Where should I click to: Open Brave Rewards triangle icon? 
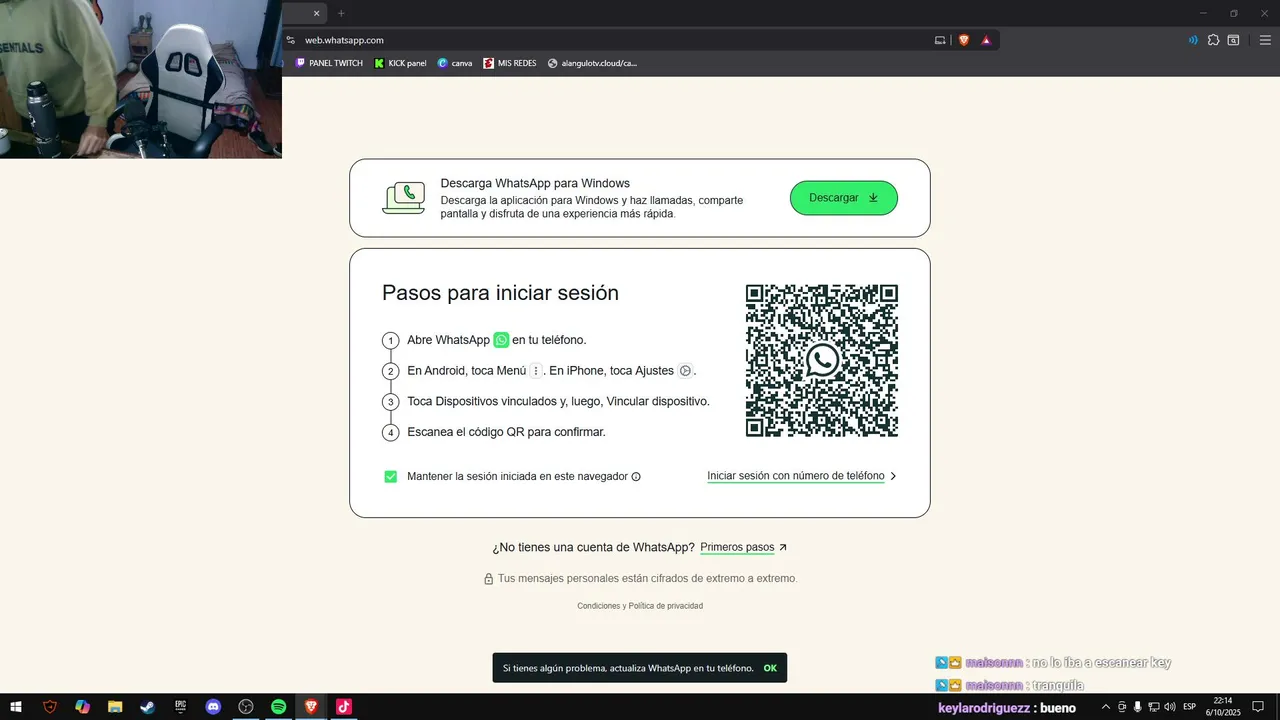click(986, 40)
